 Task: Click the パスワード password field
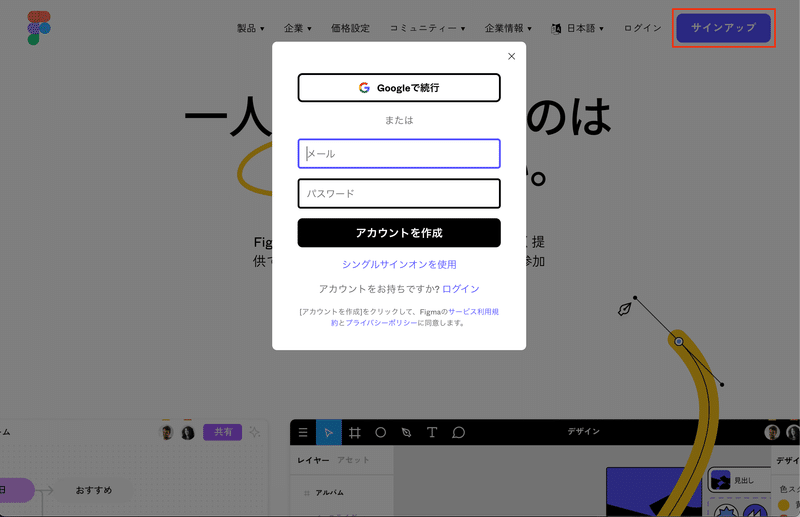[x=399, y=193]
